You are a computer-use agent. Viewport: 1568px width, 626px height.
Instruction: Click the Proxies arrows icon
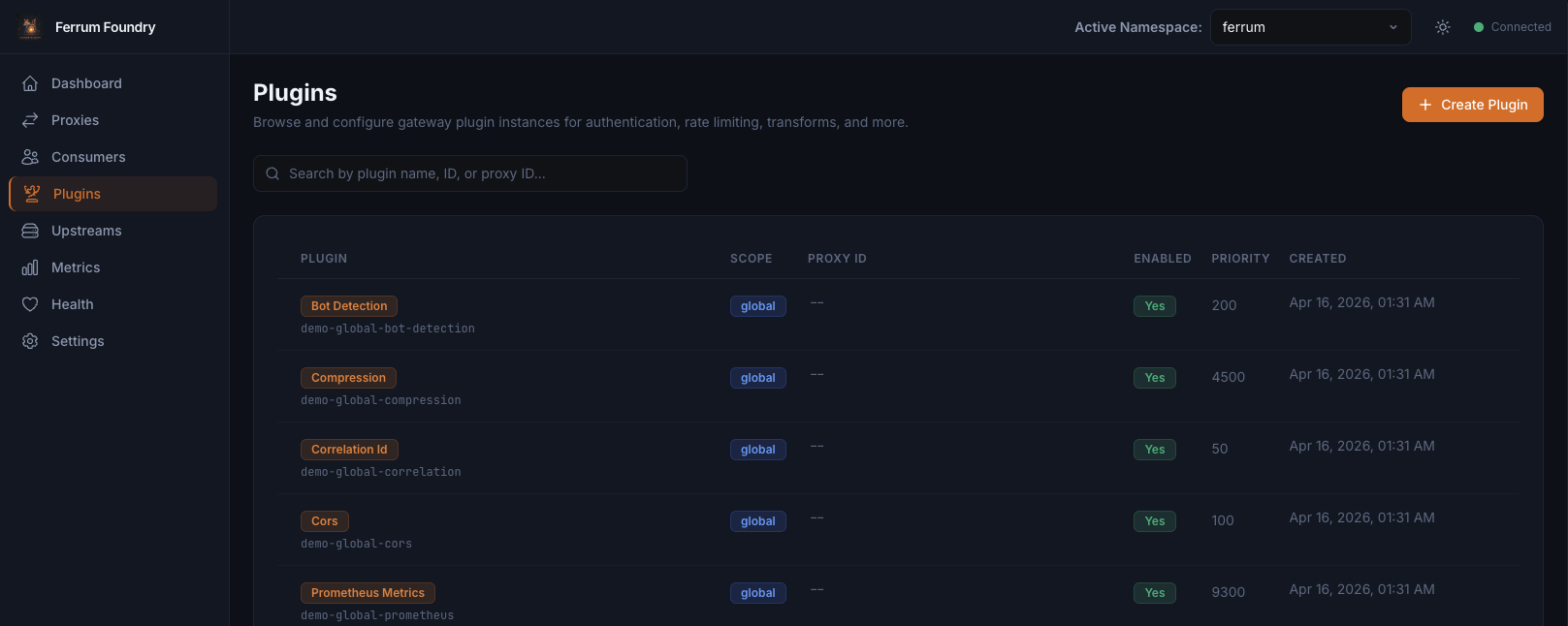[30, 120]
